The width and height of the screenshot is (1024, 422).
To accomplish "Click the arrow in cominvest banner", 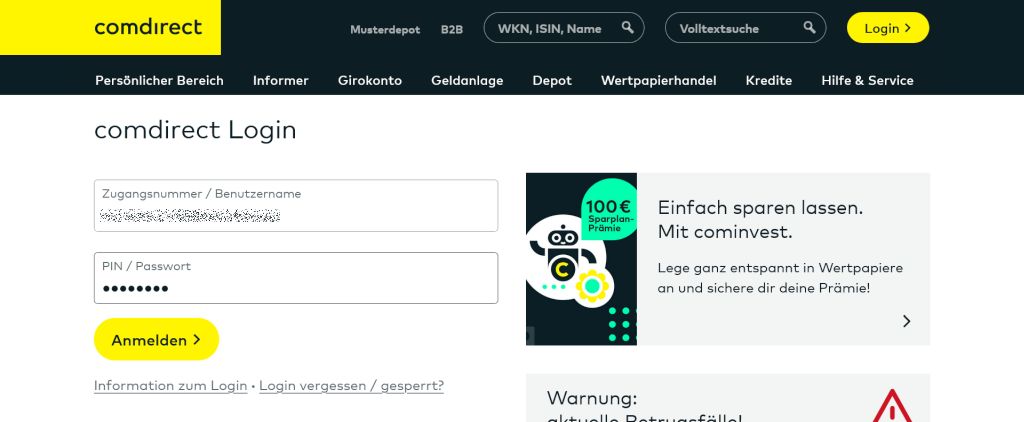I will 906,321.
